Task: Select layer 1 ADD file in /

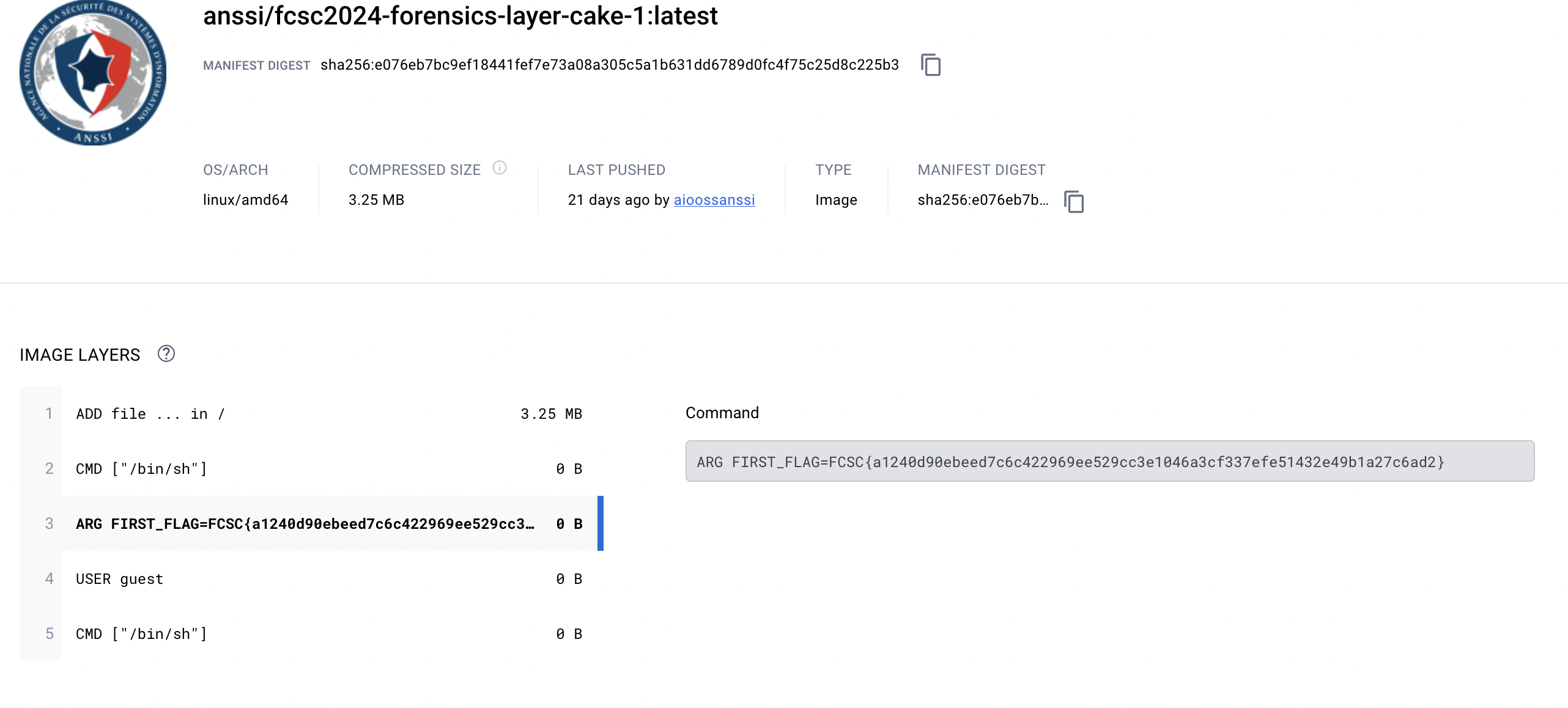Action: coord(330,414)
